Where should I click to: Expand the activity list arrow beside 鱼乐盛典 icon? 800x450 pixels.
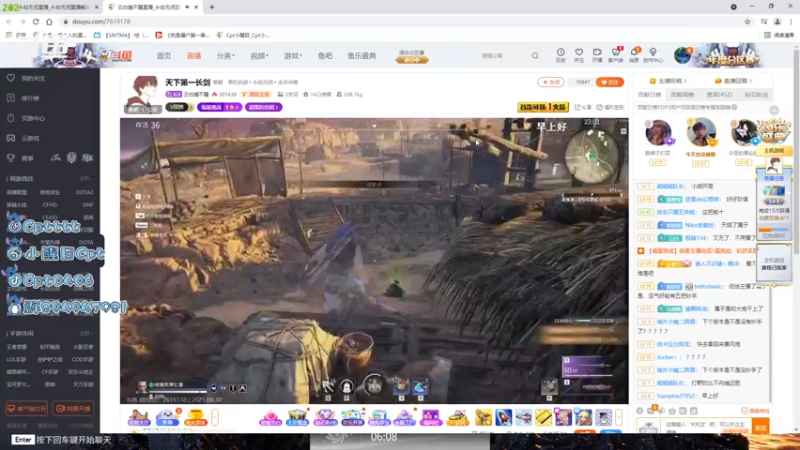215,417
